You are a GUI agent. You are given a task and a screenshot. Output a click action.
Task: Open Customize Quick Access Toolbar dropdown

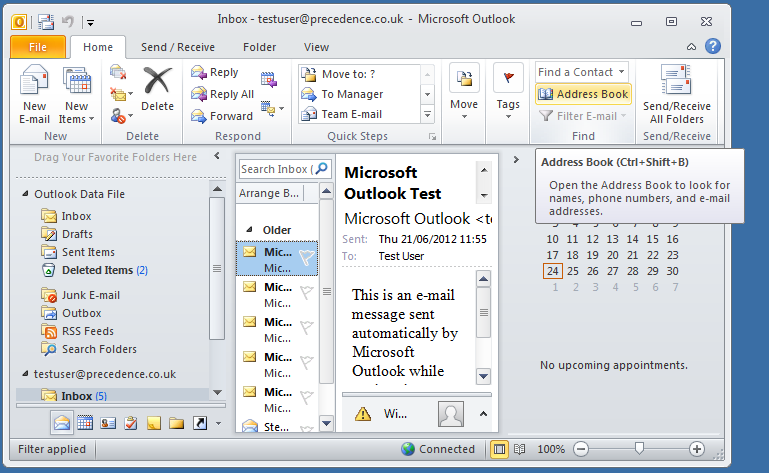click(91, 22)
